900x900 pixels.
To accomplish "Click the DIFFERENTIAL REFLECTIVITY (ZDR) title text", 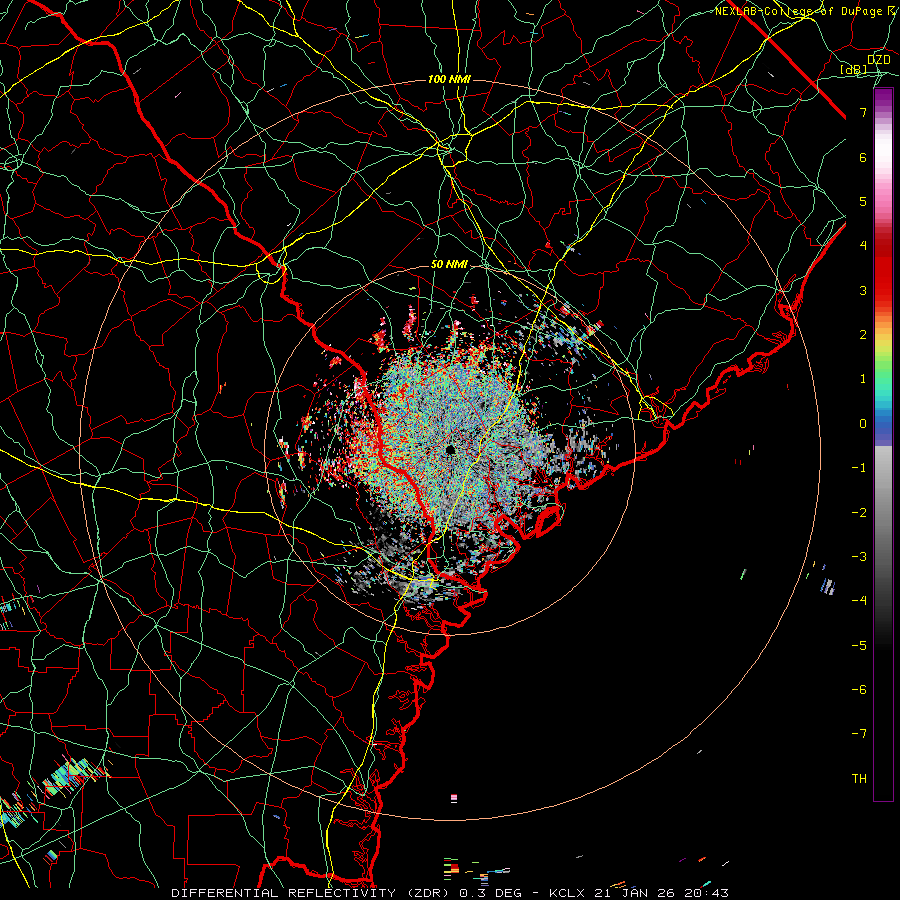I will (312, 893).
